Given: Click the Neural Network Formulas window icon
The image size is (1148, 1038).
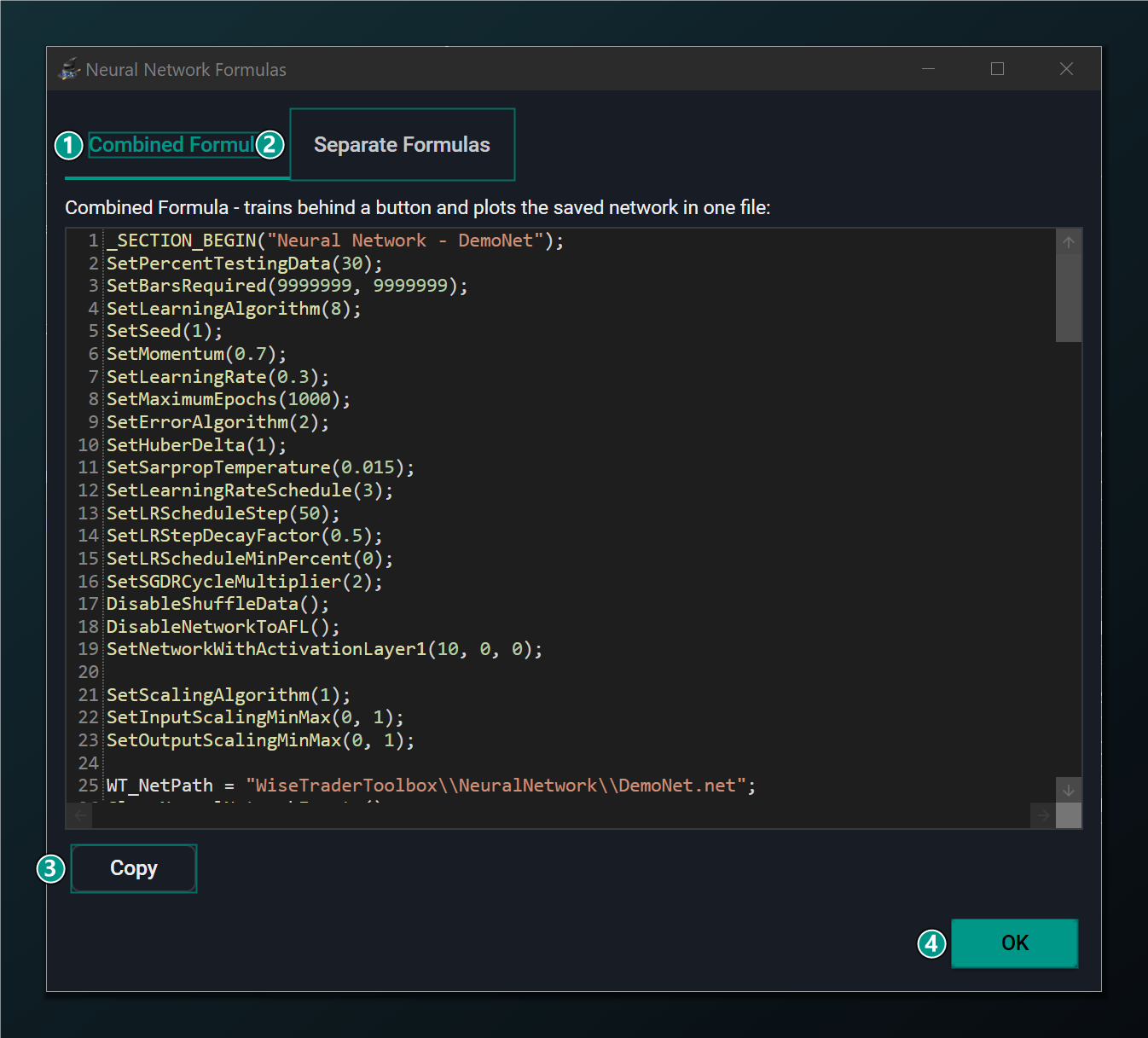Looking at the screenshot, I should 69,69.
